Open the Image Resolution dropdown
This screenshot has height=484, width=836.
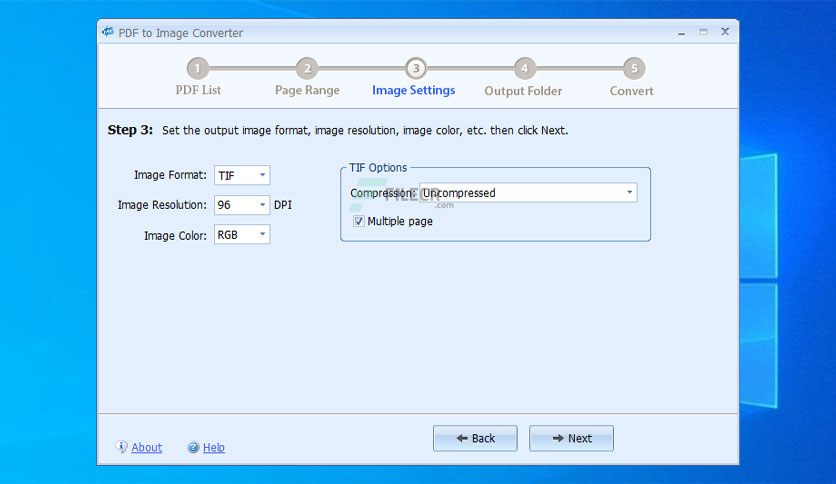pos(242,205)
